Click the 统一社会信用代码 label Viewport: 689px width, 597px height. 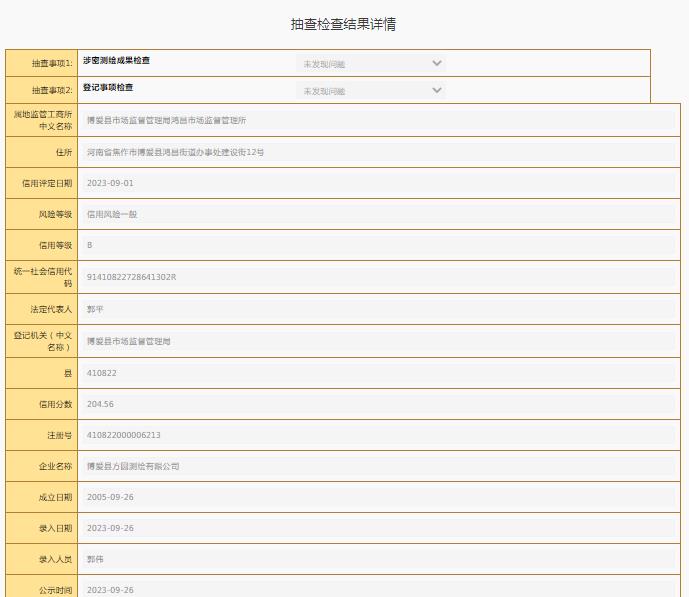pos(43,277)
